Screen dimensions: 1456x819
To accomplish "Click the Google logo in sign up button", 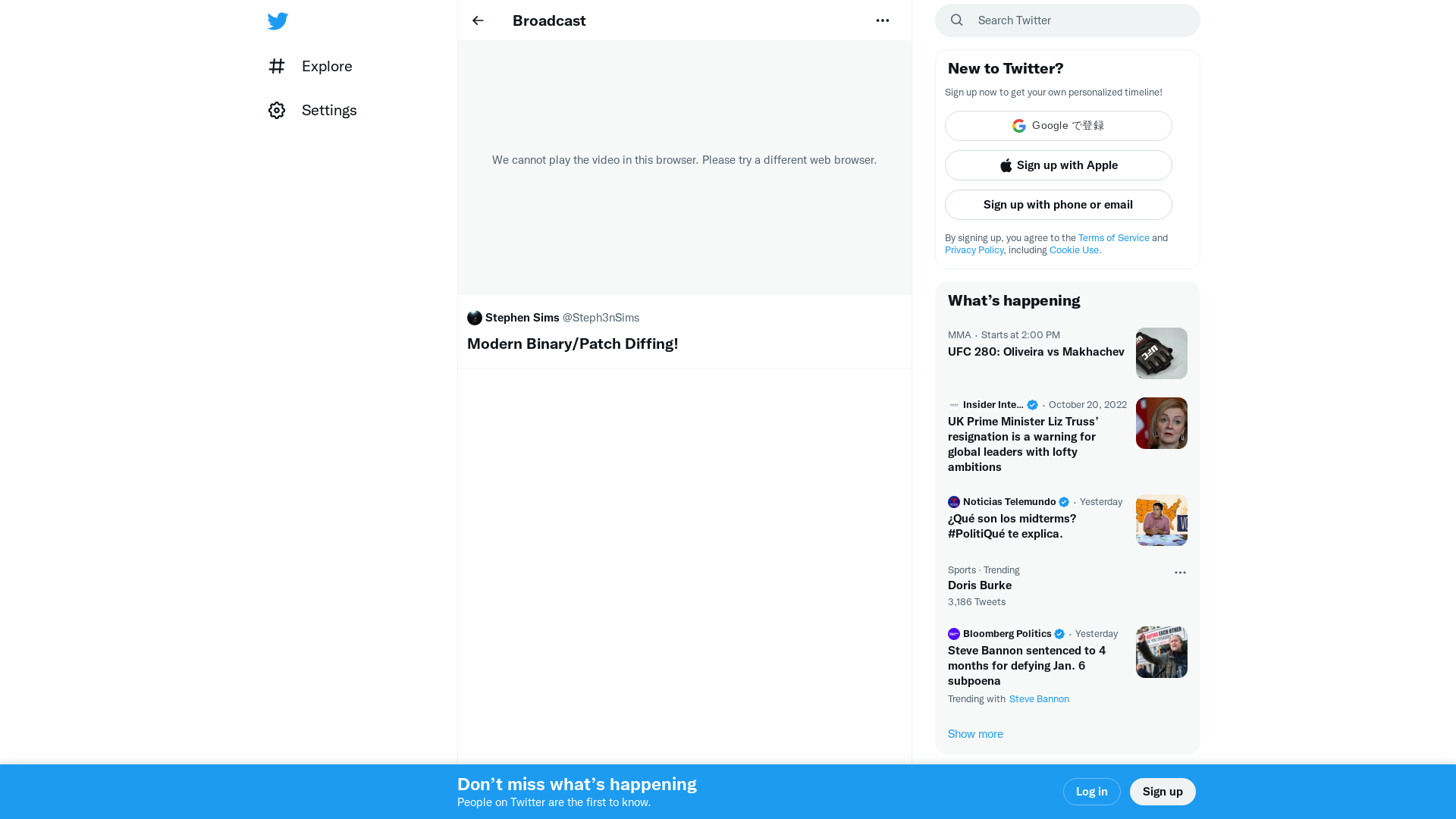I will tap(1019, 125).
